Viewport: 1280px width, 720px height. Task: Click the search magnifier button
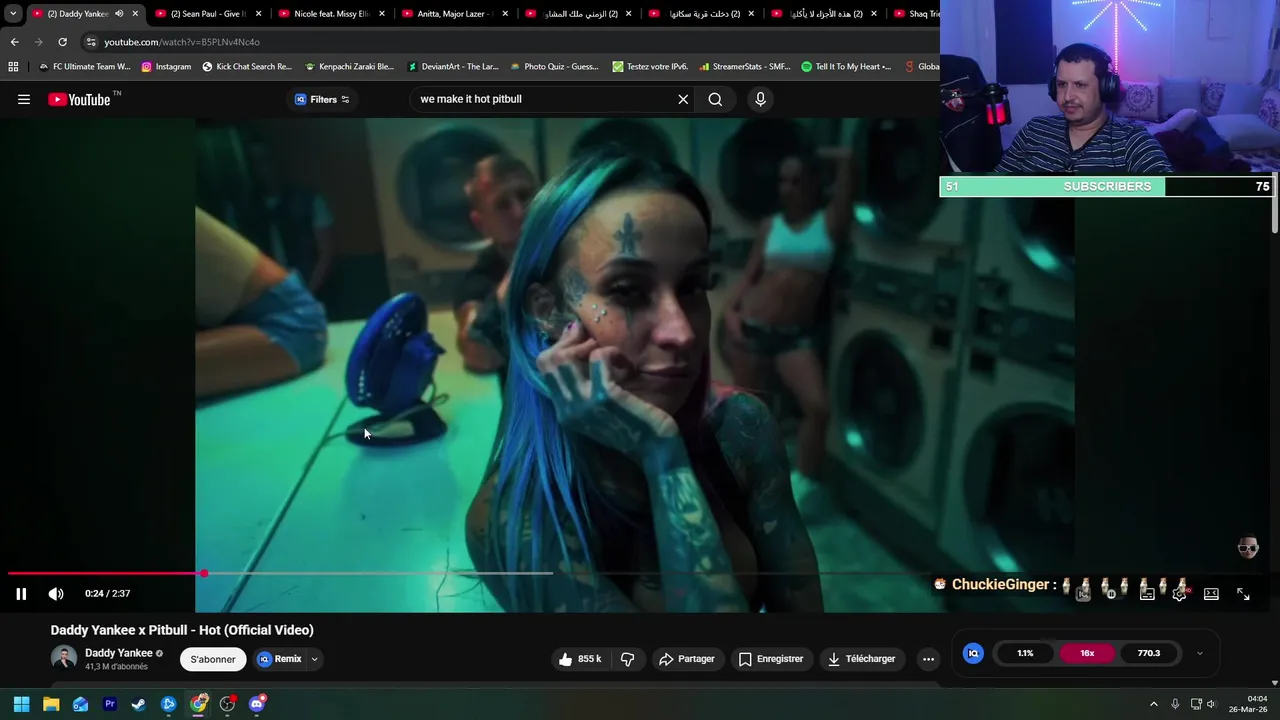coord(715,99)
